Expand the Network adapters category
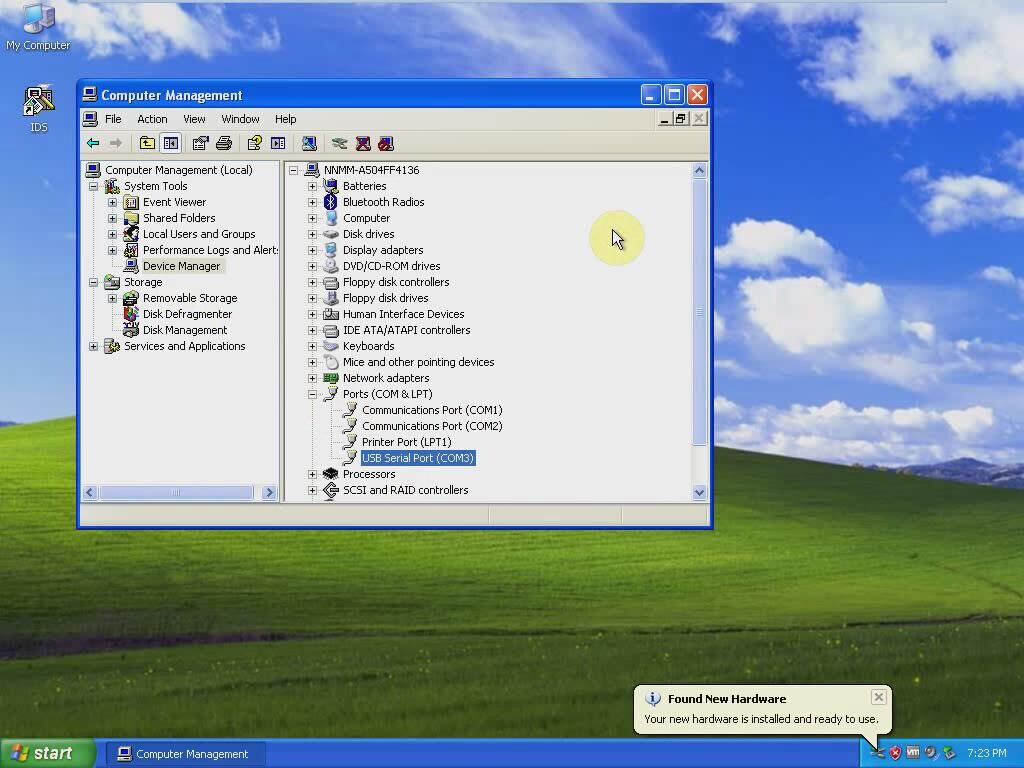Image resolution: width=1024 pixels, height=768 pixels. tap(312, 378)
